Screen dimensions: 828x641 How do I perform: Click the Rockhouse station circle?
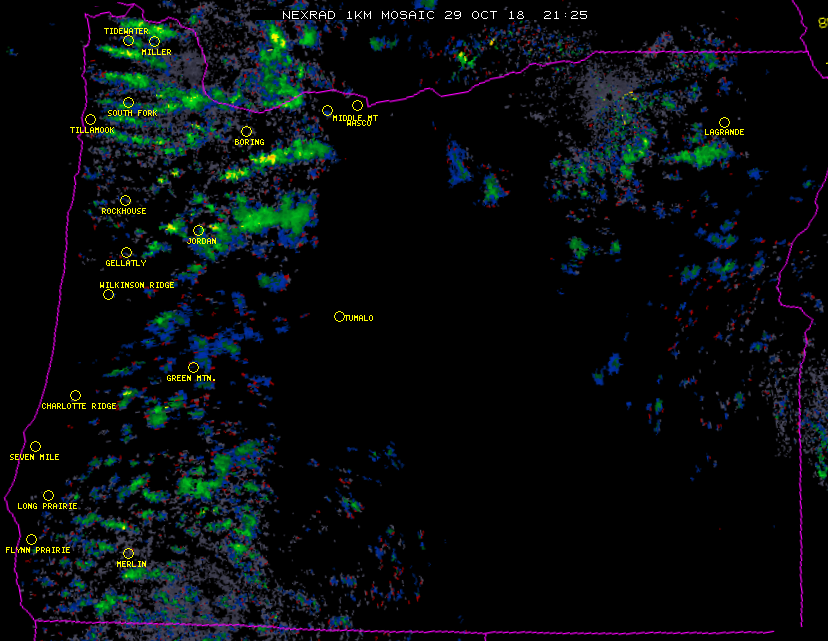point(125,201)
